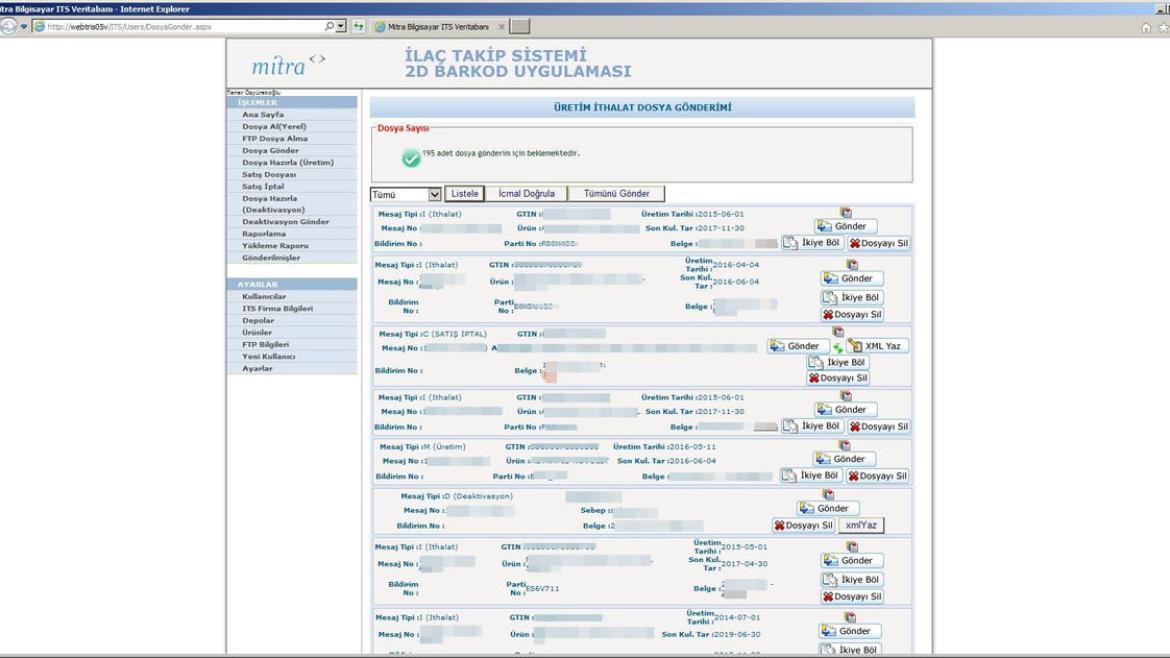Open Gönderilmişler in the sidebar
This screenshot has width=1170, height=658.
271,257
